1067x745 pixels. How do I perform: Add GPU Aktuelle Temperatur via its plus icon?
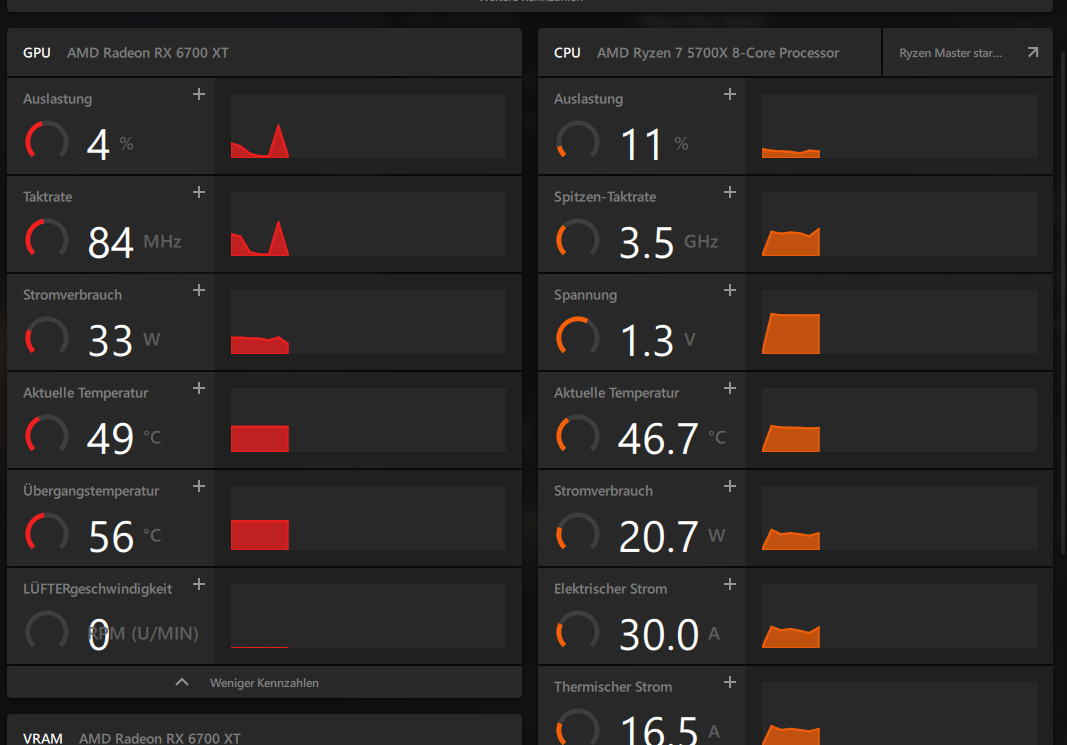tap(199, 388)
